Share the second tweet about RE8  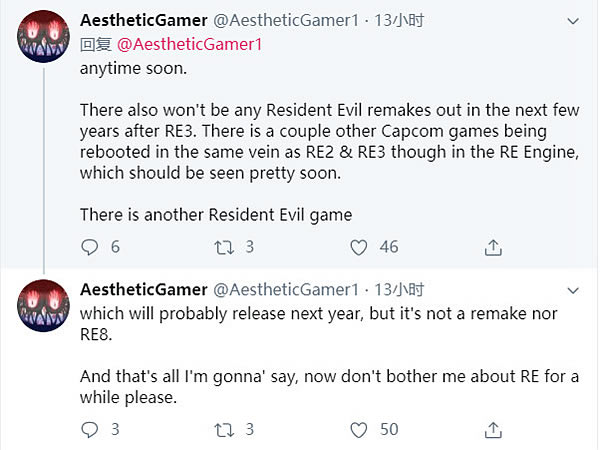click(492, 429)
